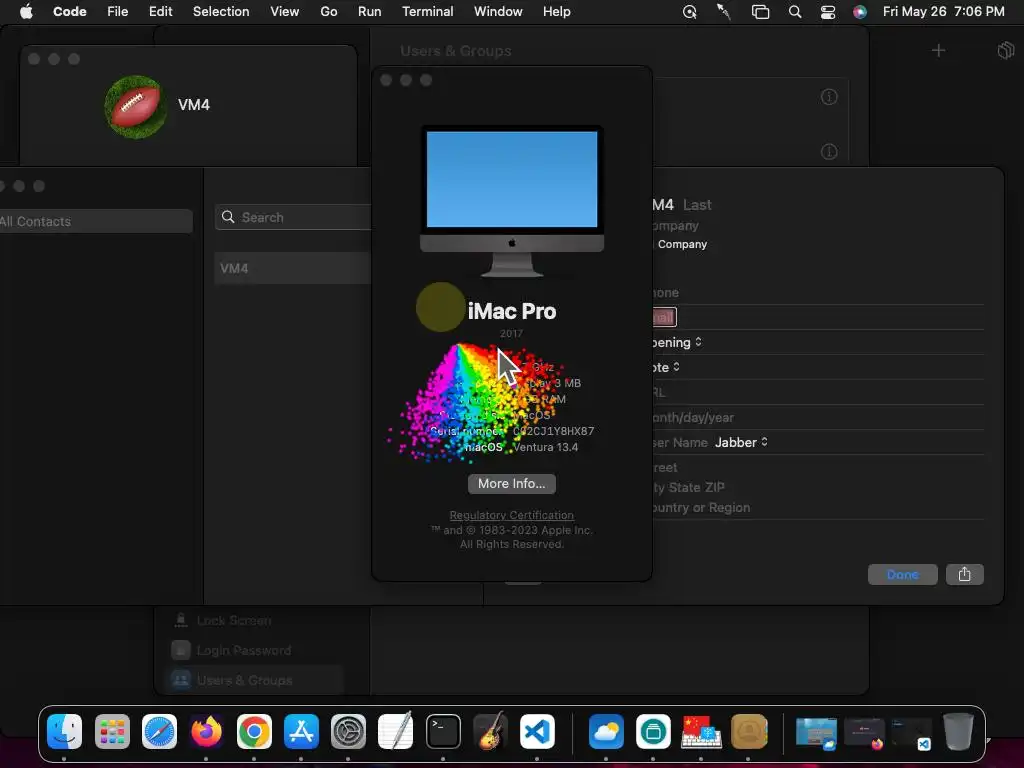The height and width of the screenshot is (768, 1024).
Task: Click the second info icon in Users & Groups
Action: (x=829, y=152)
